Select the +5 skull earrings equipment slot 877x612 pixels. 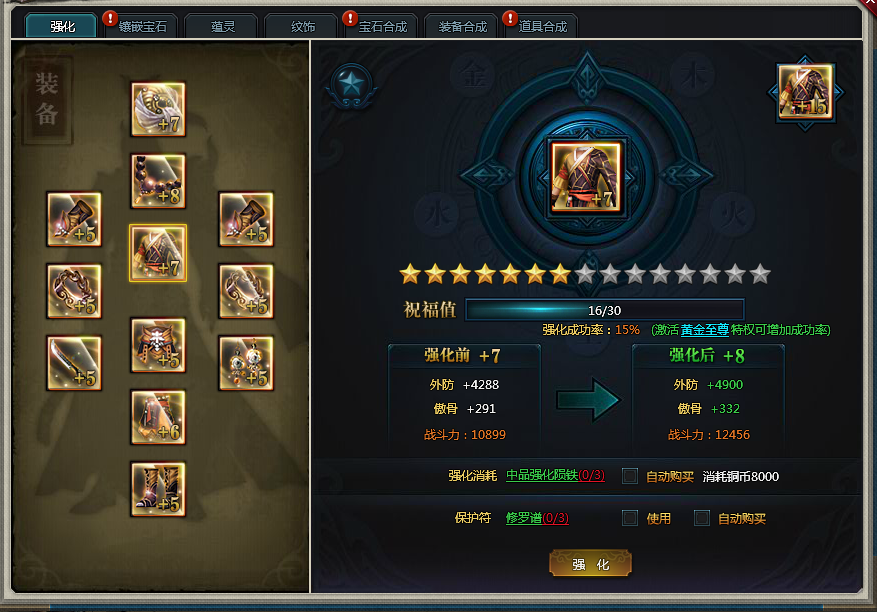pyautogui.click(x=246, y=363)
